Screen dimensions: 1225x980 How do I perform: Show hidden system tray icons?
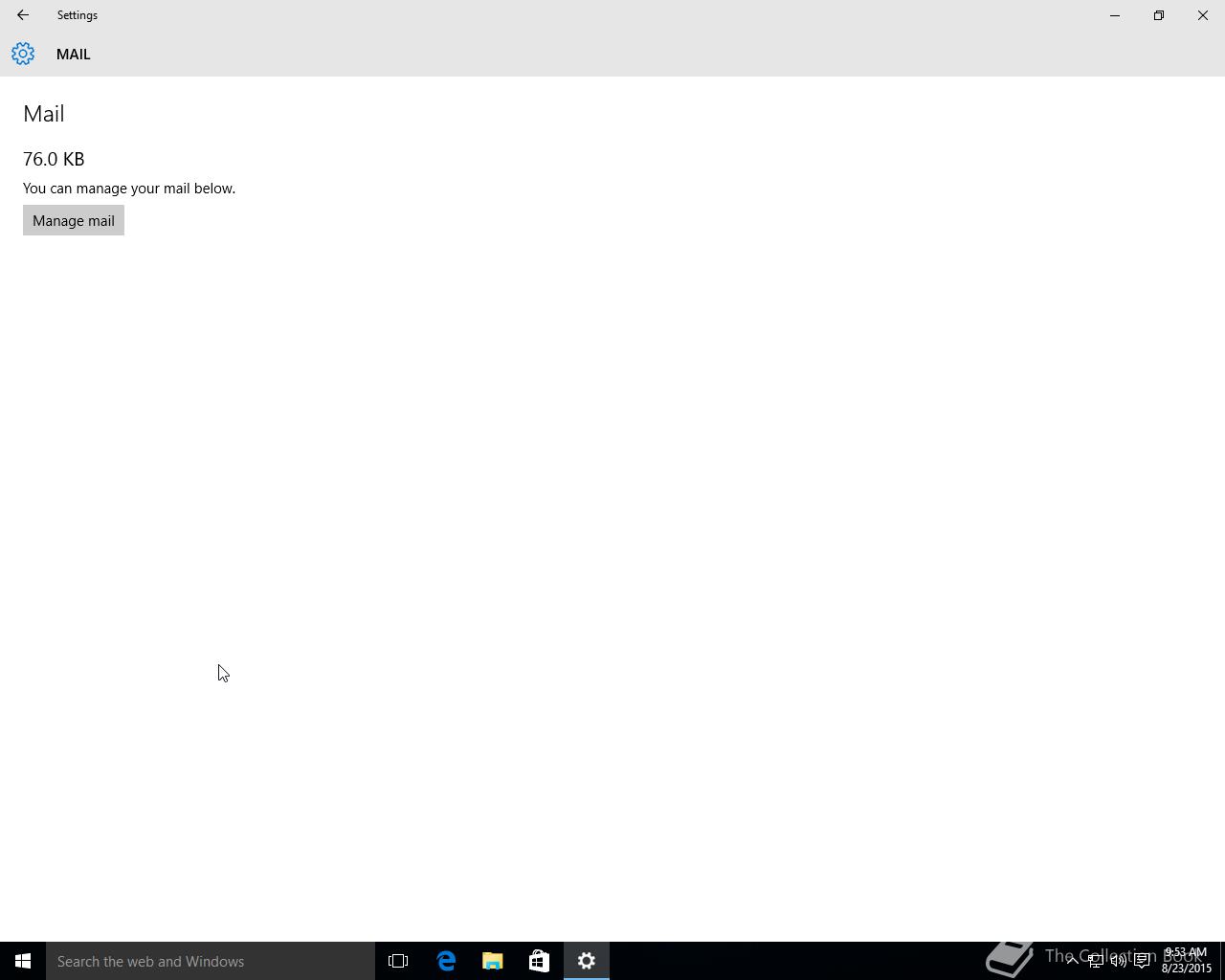coord(1072,961)
